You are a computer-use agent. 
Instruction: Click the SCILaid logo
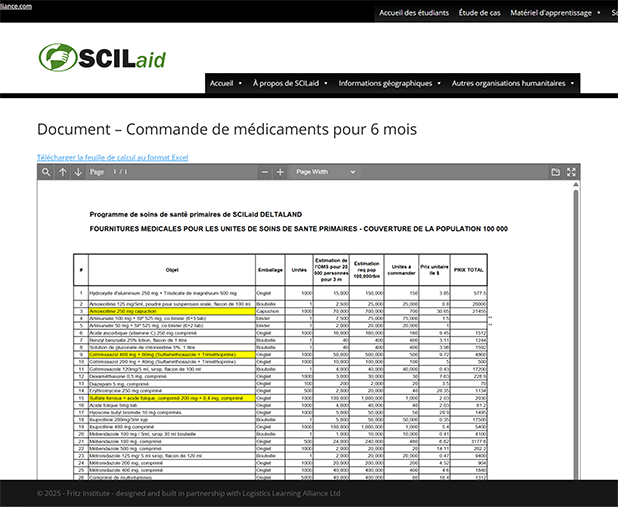102,58
